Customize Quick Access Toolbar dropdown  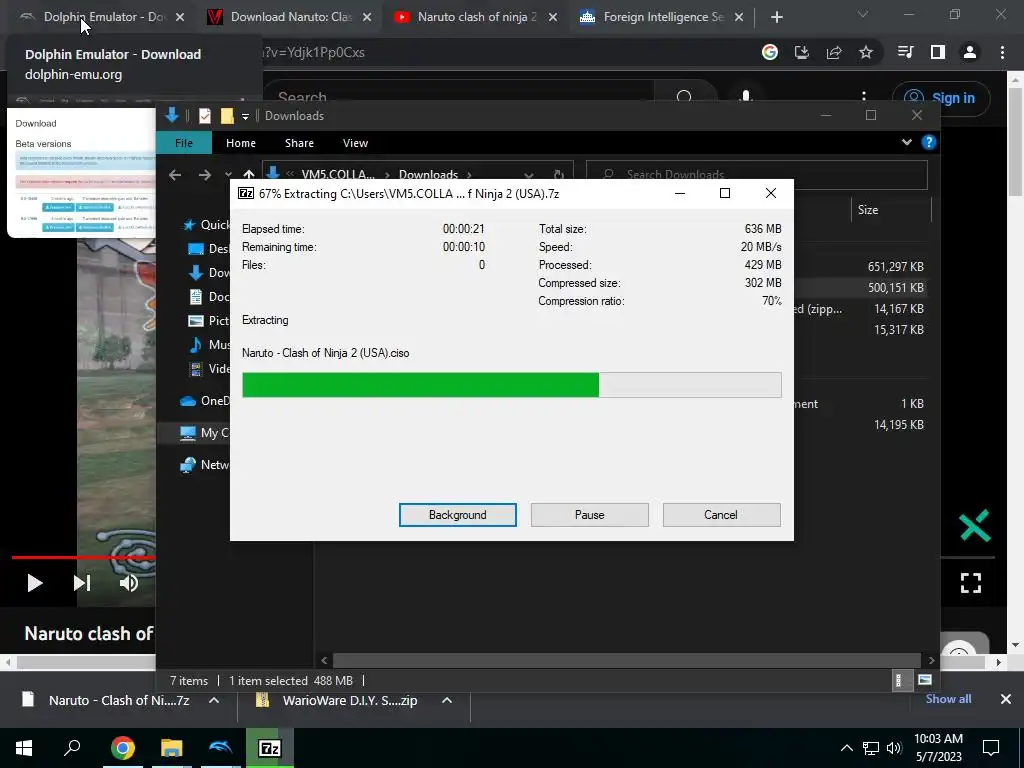(246, 116)
